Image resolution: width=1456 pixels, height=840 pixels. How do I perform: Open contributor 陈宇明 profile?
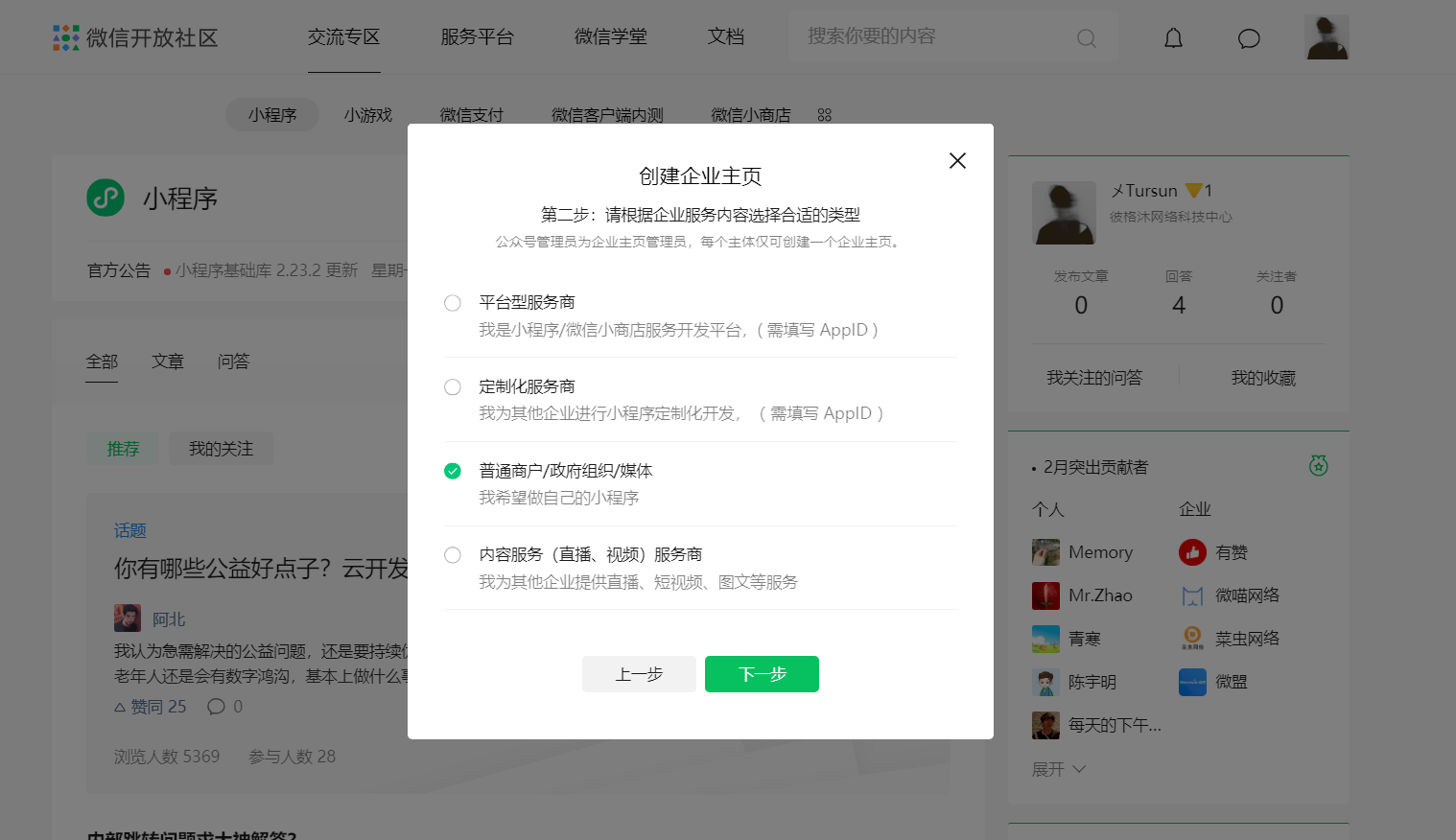pos(1092,683)
